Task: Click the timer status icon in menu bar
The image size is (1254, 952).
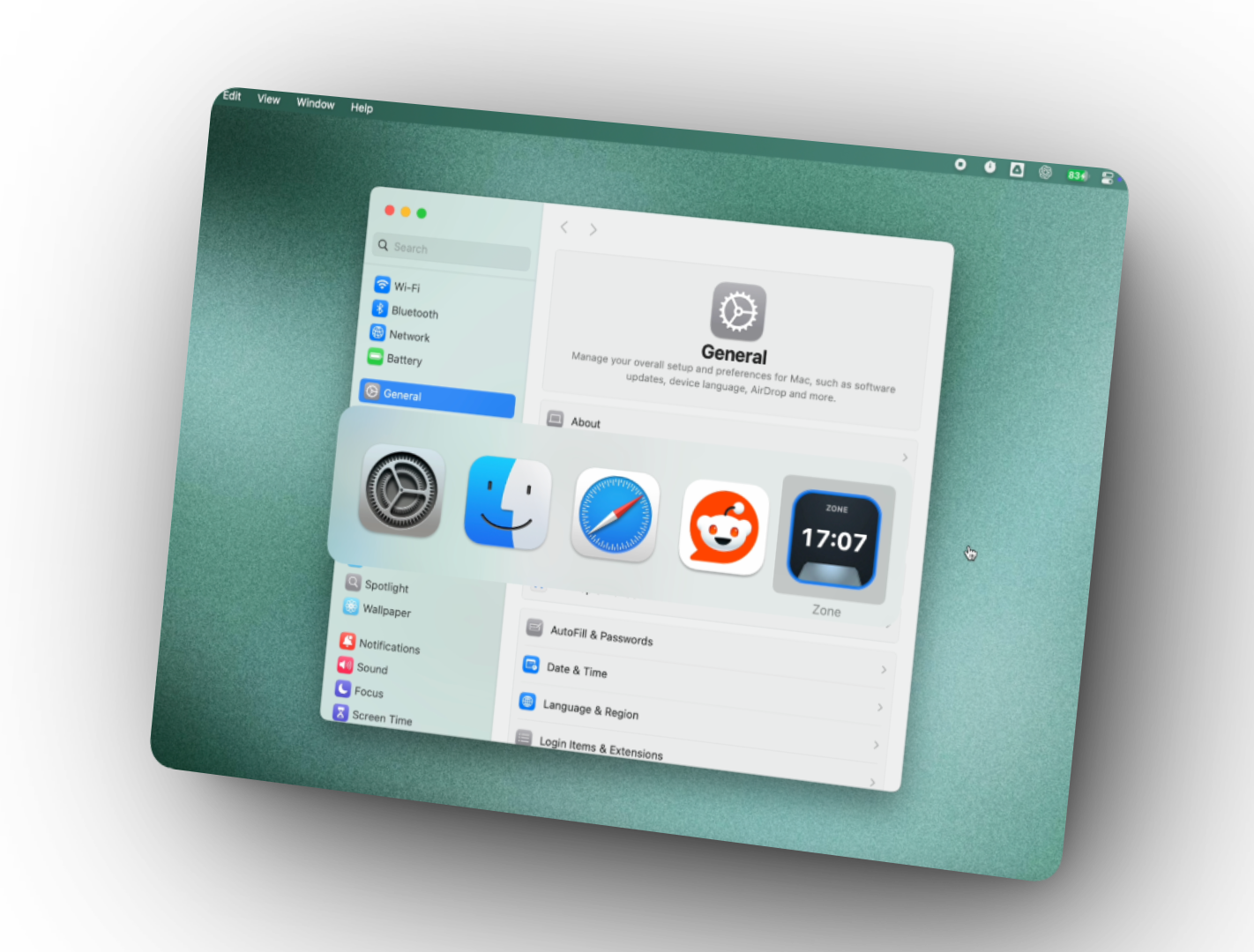Action: pyautogui.click(x=989, y=167)
